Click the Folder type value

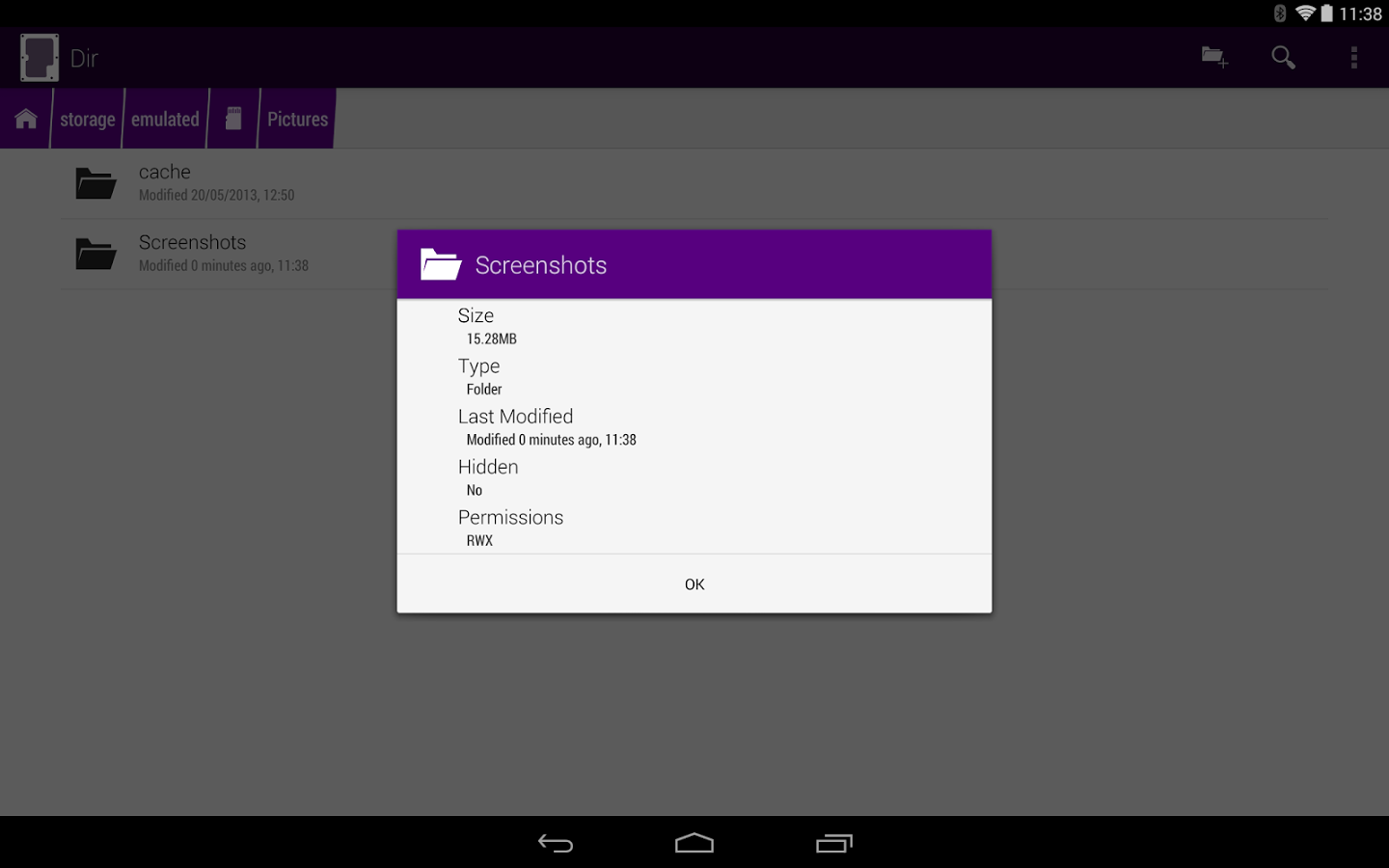point(484,389)
